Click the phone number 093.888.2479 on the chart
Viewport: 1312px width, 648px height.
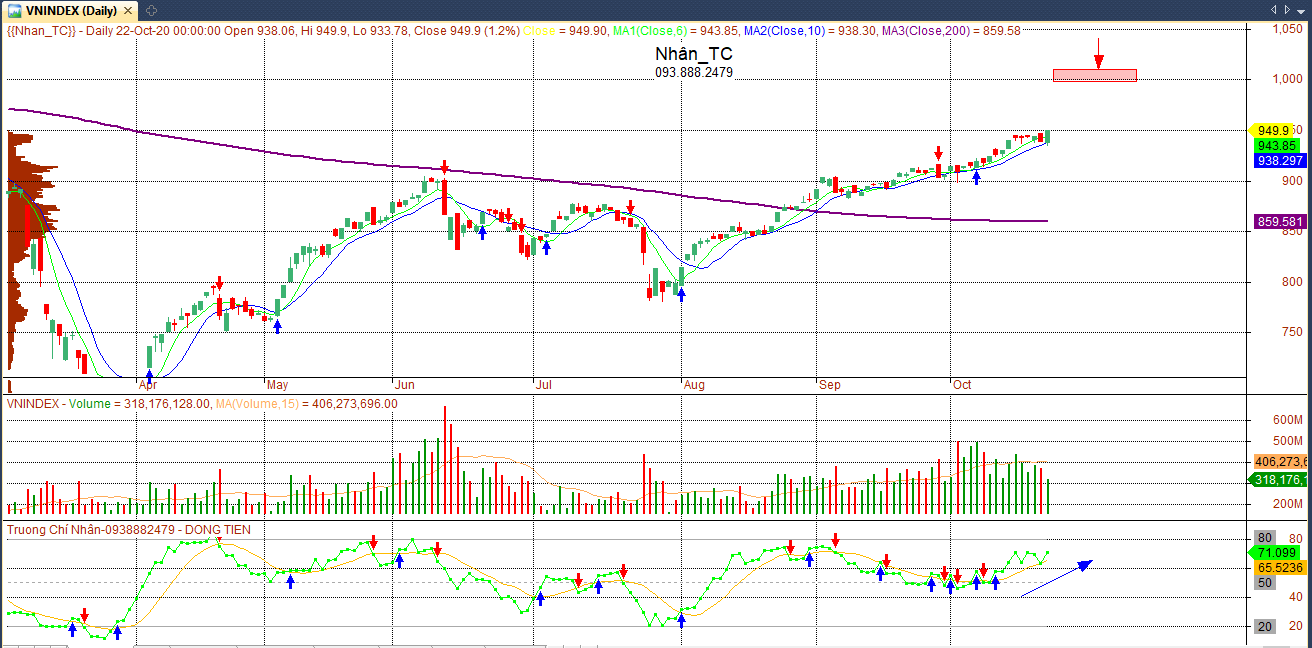click(x=694, y=72)
